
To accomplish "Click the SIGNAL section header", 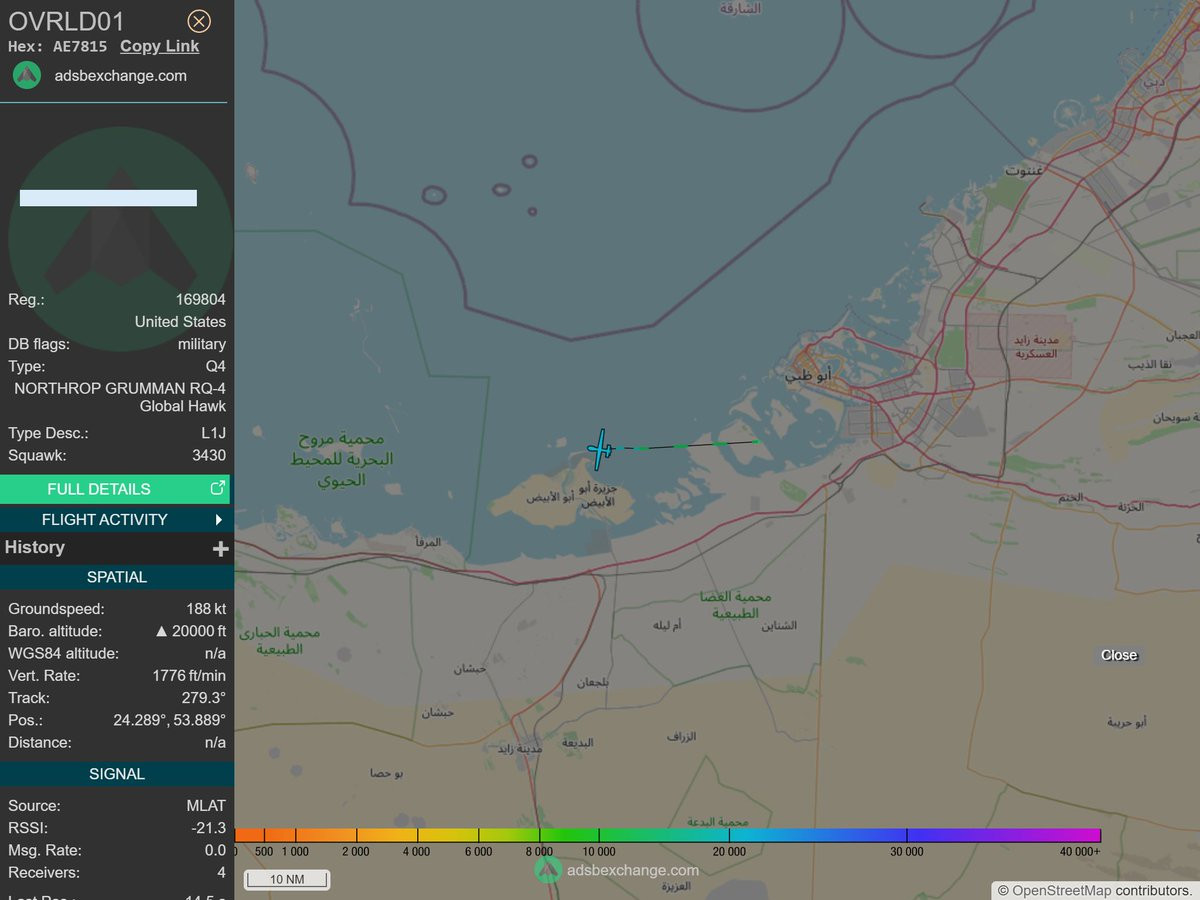I will tap(117, 774).
